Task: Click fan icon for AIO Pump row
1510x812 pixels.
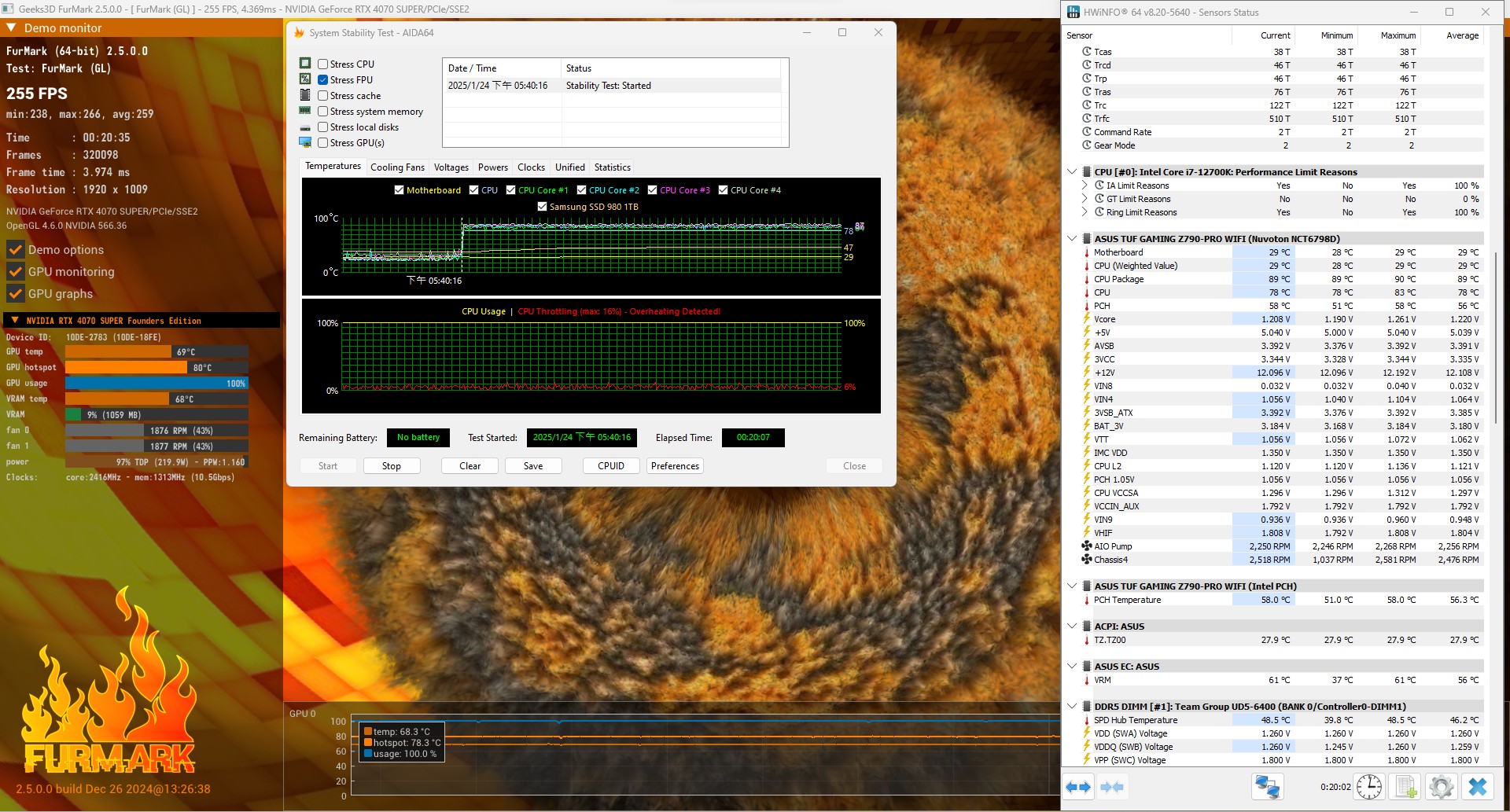Action: click(x=1087, y=546)
